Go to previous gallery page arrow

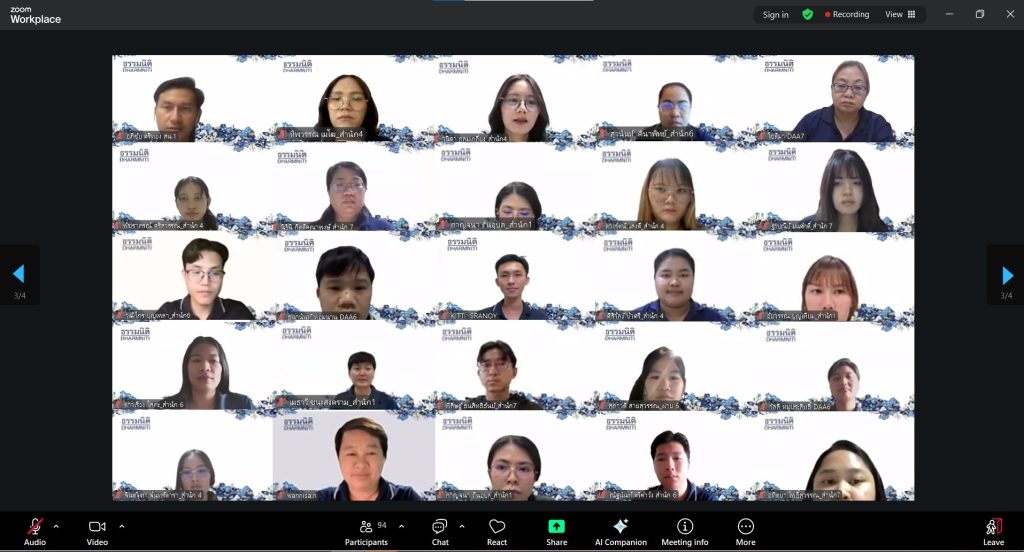[18, 275]
